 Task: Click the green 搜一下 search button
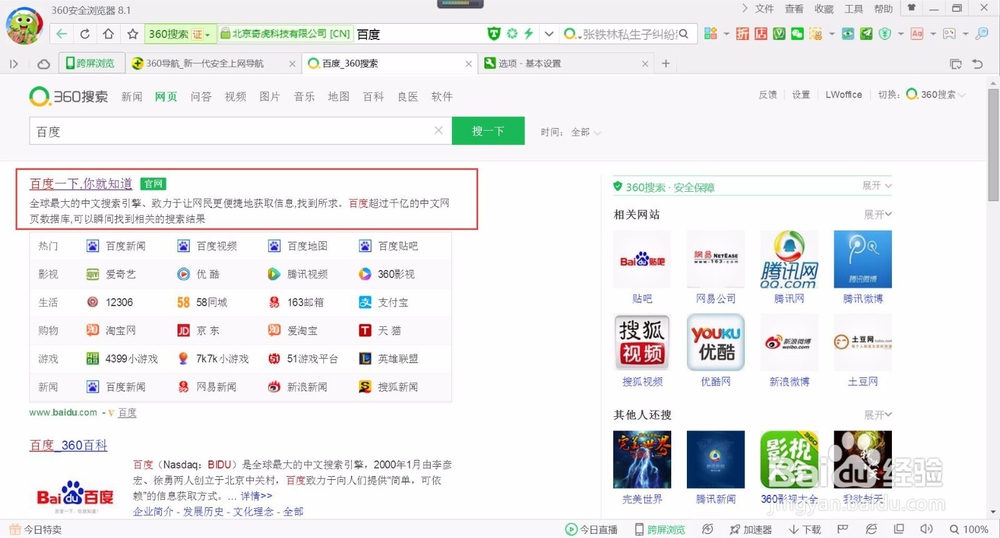pyautogui.click(x=488, y=131)
